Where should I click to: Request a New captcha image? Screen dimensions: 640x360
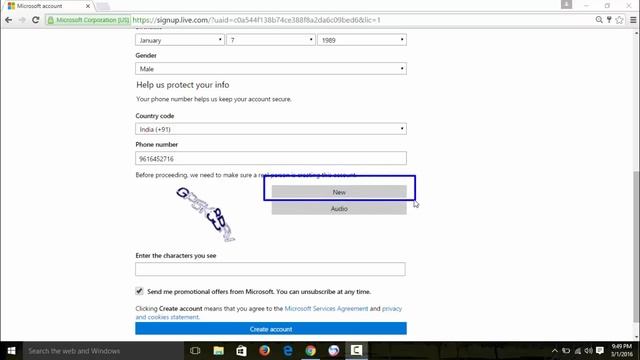click(339, 192)
